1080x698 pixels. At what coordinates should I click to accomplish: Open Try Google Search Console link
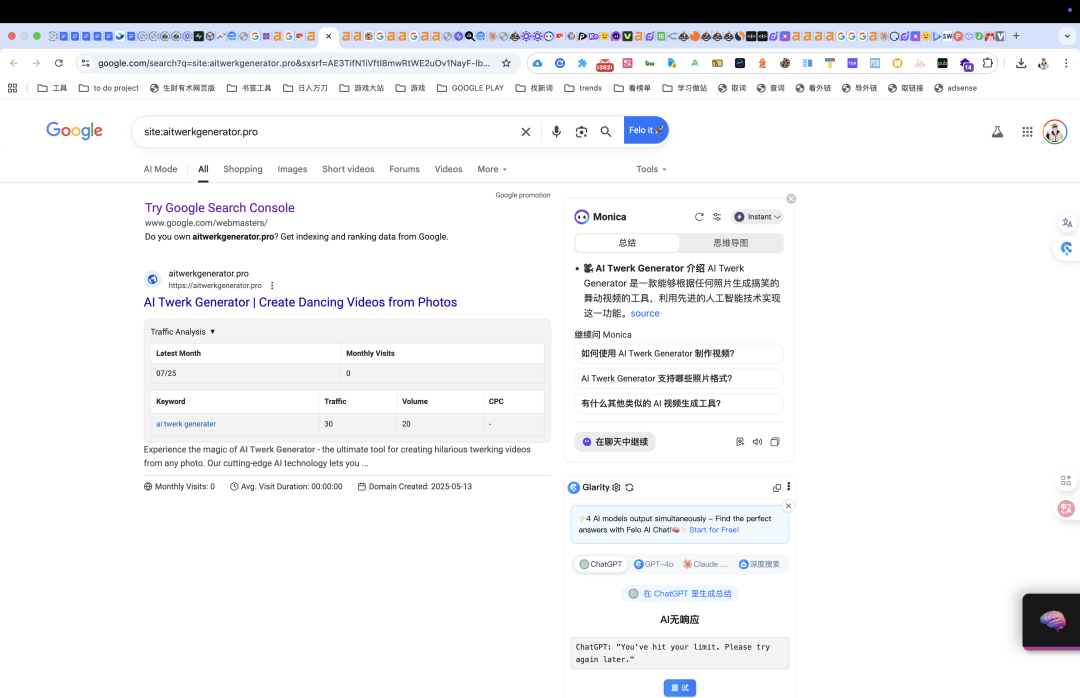pyautogui.click(x=220, y=207)
